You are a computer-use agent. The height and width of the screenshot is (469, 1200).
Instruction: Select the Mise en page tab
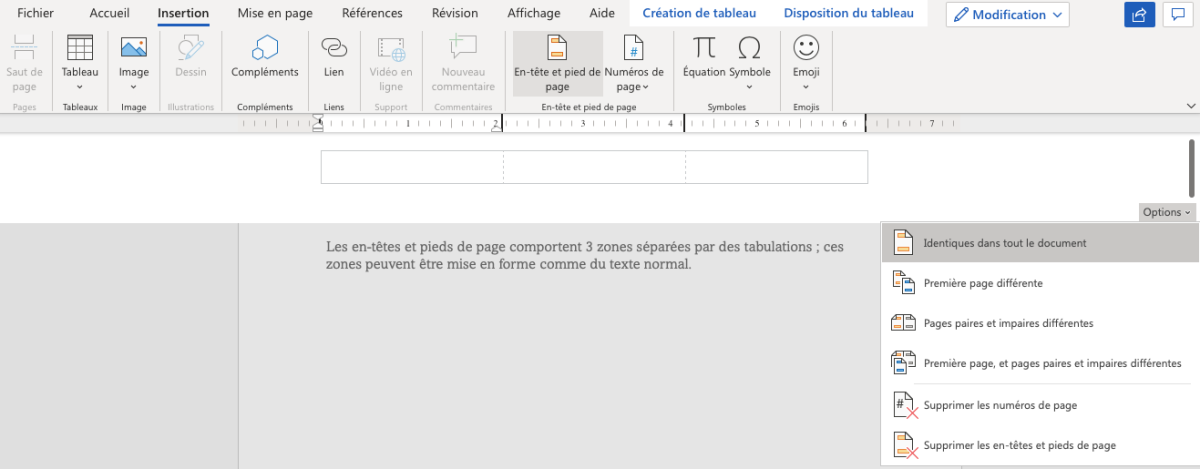tap(275, 14)
